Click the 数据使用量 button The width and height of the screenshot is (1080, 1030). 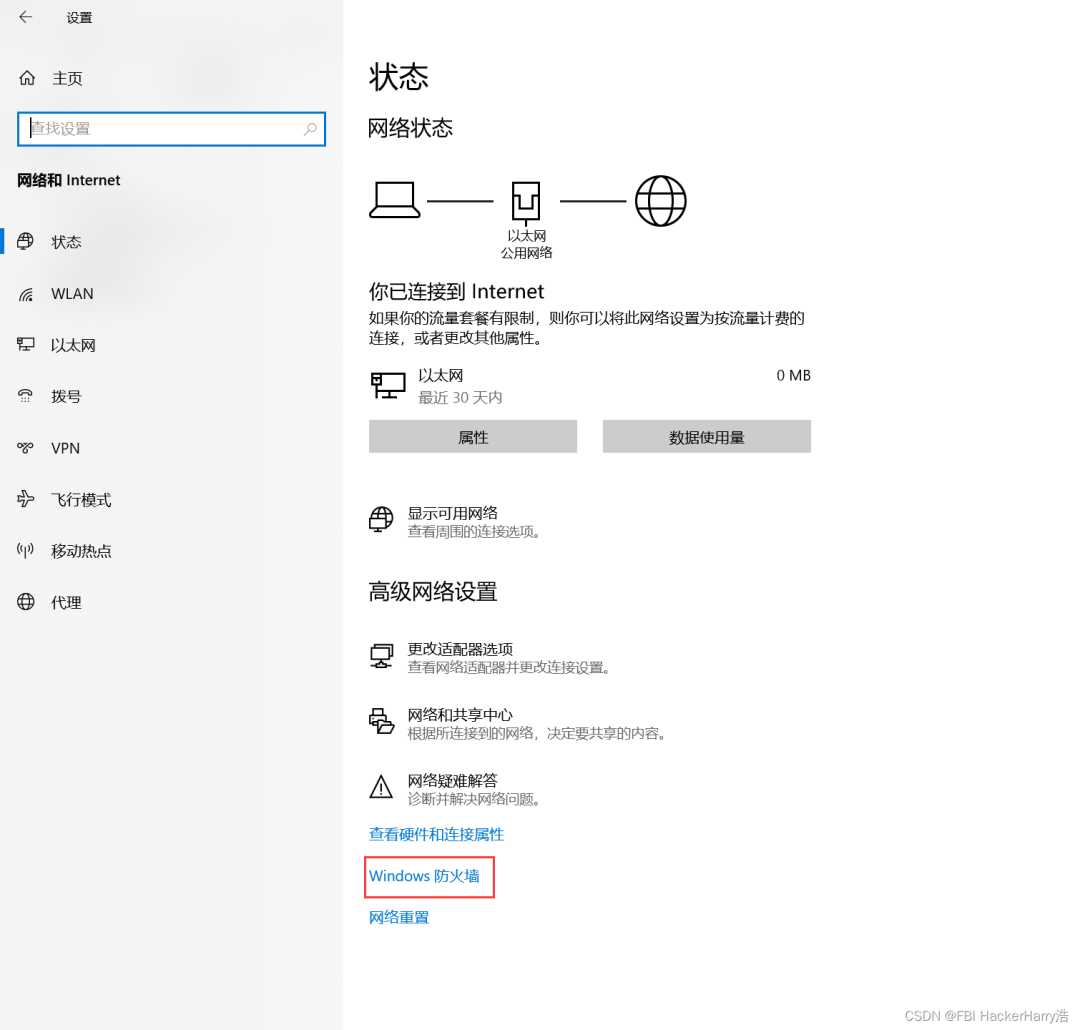706,436
